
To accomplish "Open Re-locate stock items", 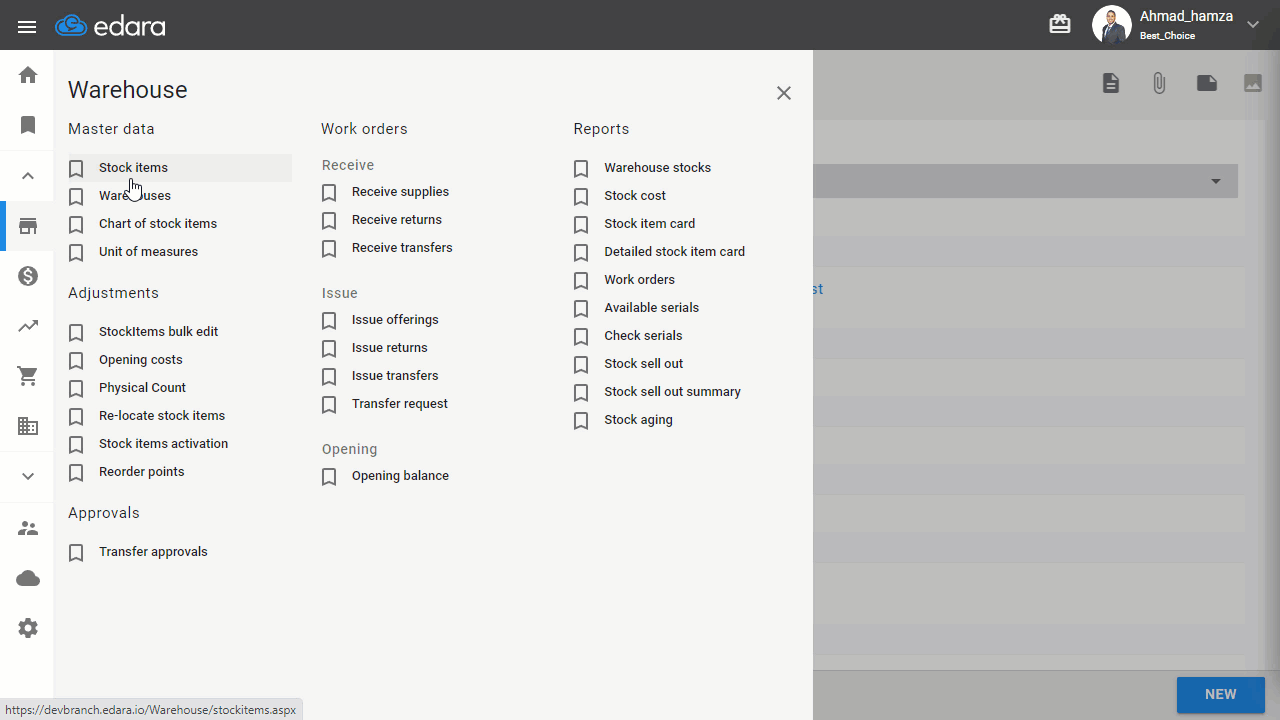I will pos(162,416).
